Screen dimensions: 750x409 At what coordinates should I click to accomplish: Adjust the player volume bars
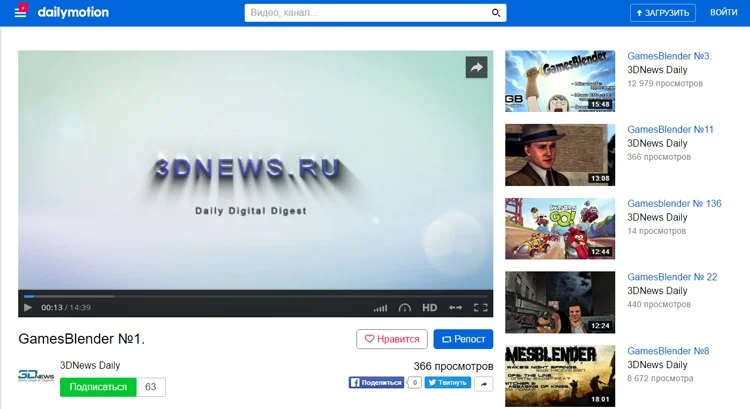tap(380, 308)
